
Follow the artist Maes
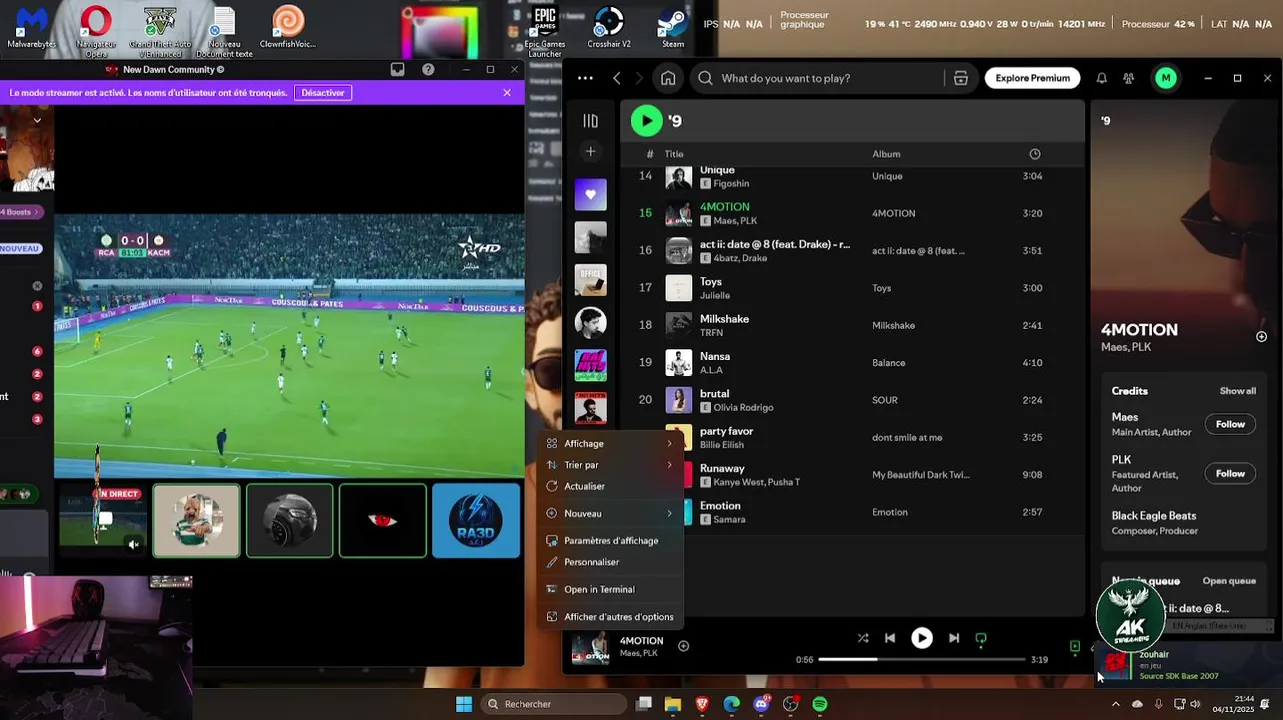point(1230,424)
